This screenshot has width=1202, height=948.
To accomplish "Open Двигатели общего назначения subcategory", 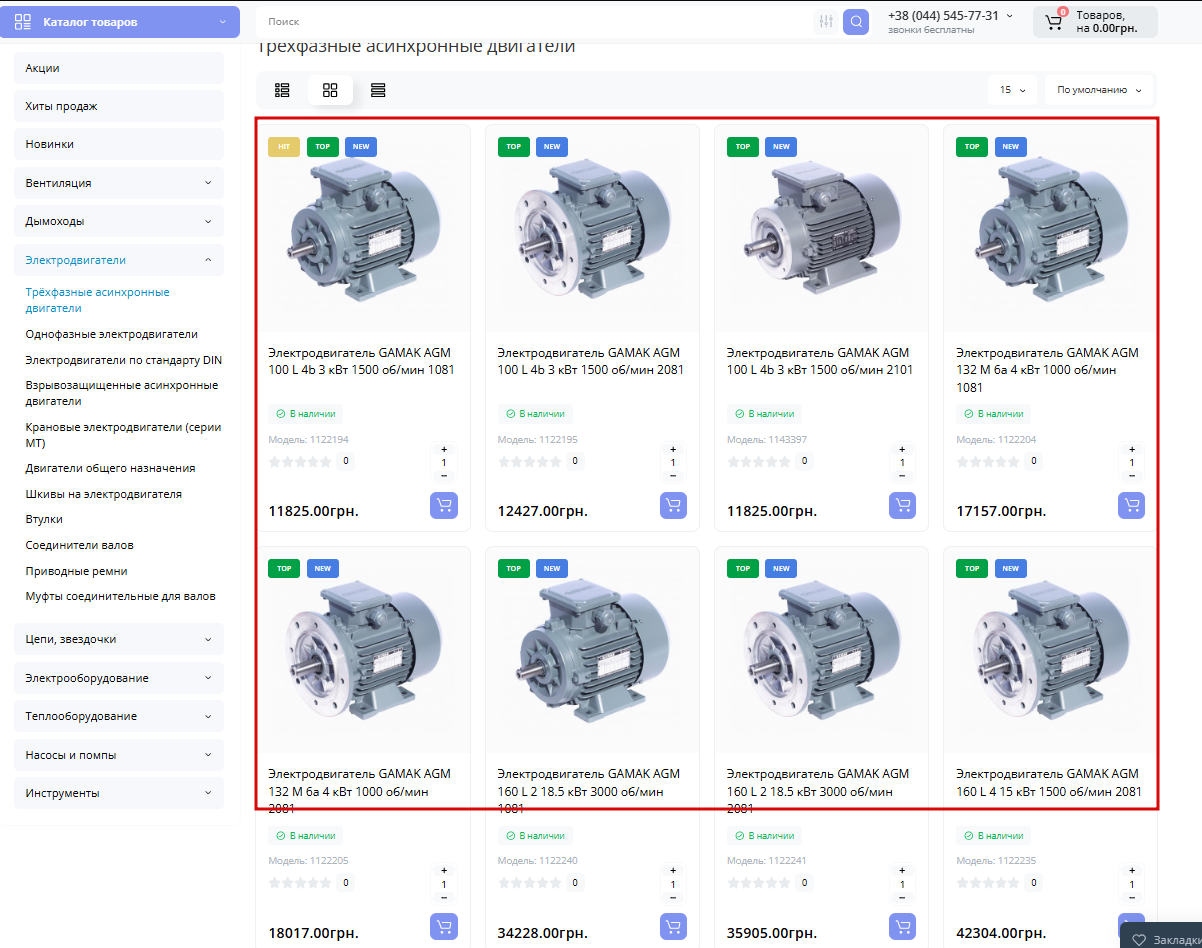I will [110, 468].
